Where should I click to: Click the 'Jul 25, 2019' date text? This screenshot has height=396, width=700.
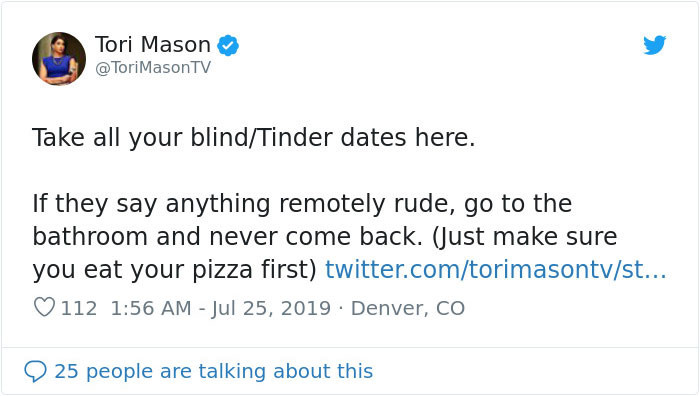point(271,308)
